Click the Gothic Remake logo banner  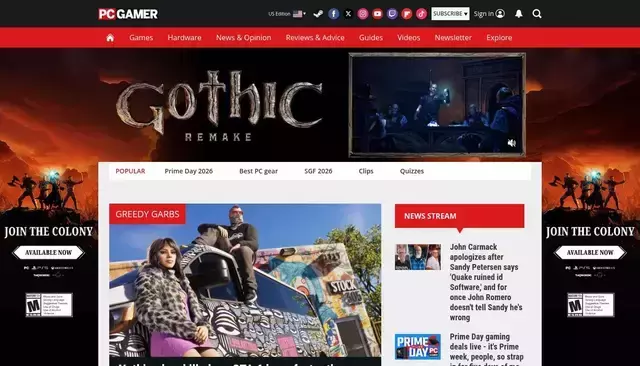click(219, 106)
